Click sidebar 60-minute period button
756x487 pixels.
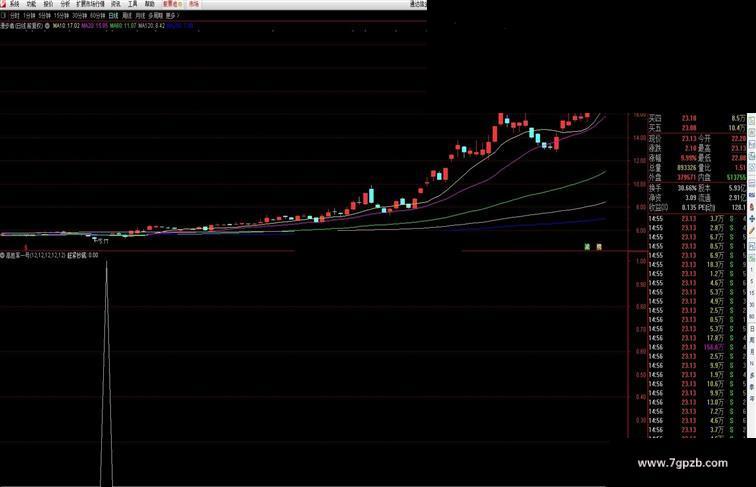(x=752, y=316)
